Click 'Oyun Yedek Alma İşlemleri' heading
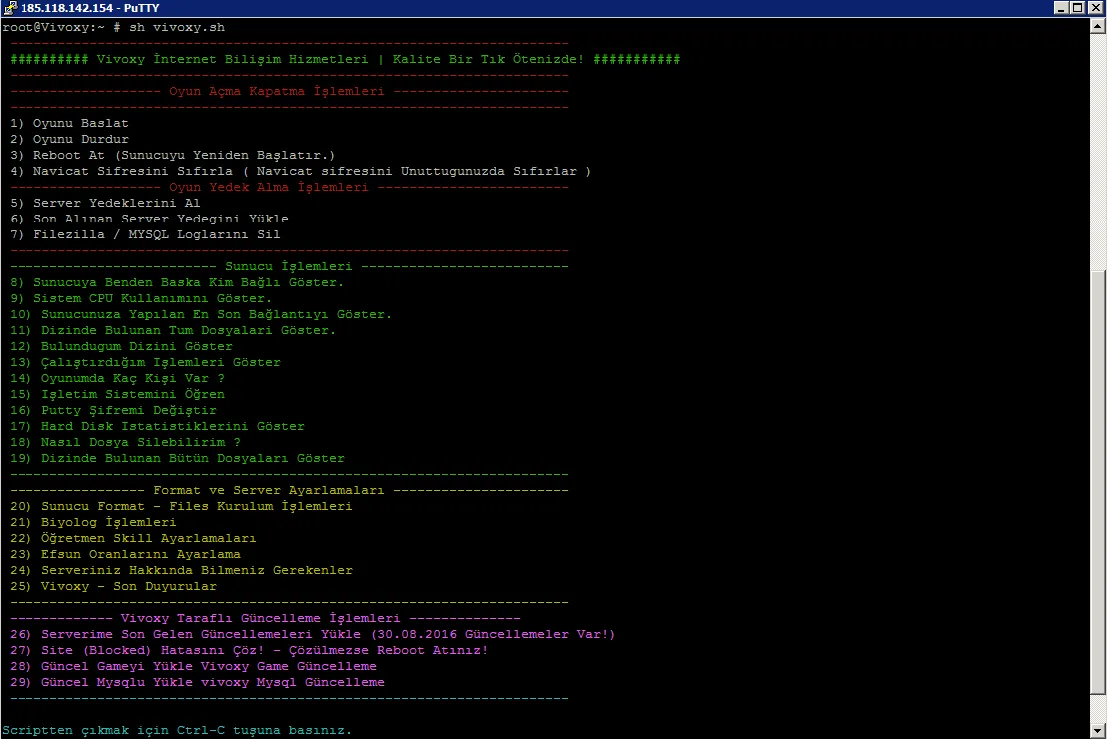 tap(268, 187)
